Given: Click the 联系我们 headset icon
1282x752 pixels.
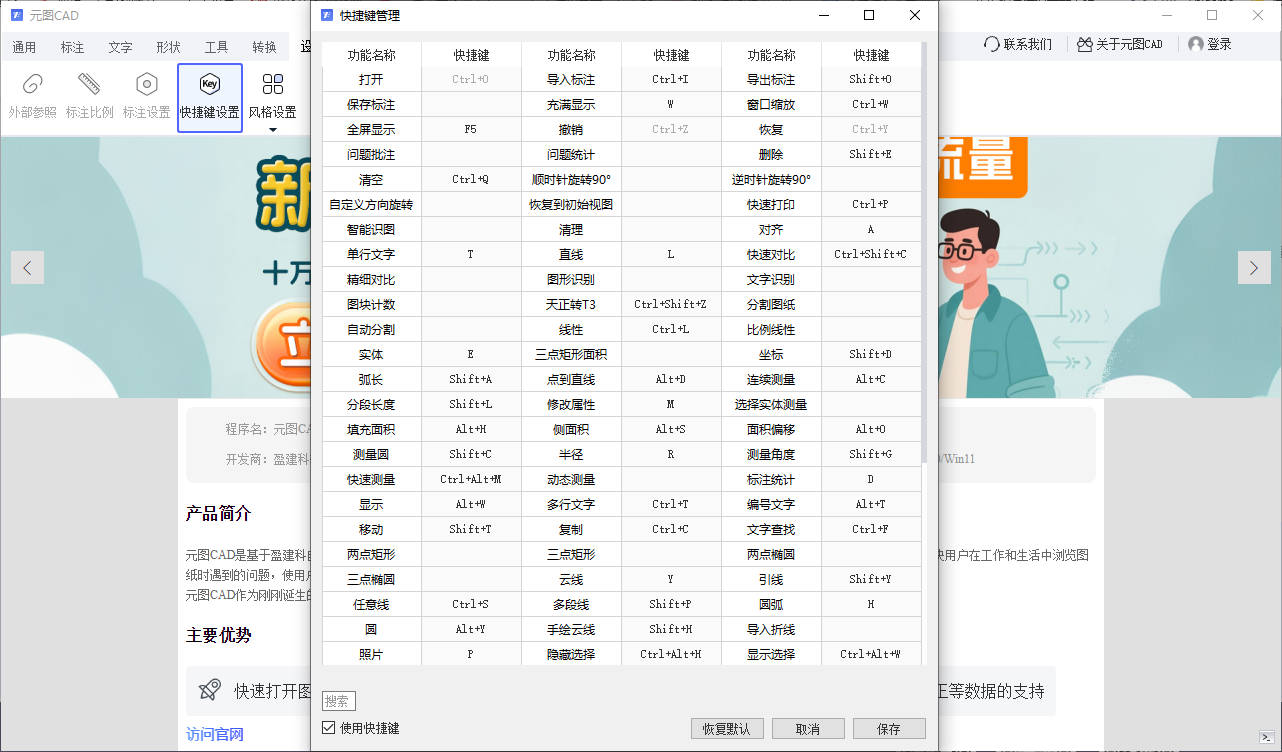Looking at the screenshot, I should pyautogui.click(x=991, y=44).
